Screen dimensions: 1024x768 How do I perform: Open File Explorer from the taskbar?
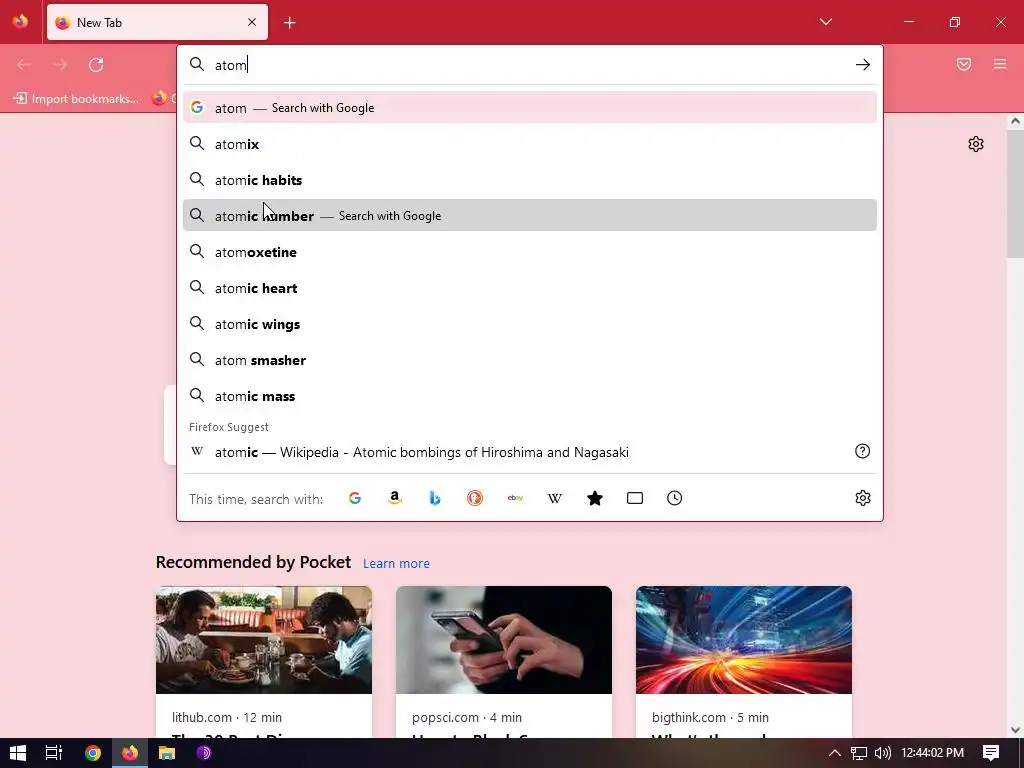[167, 753]
